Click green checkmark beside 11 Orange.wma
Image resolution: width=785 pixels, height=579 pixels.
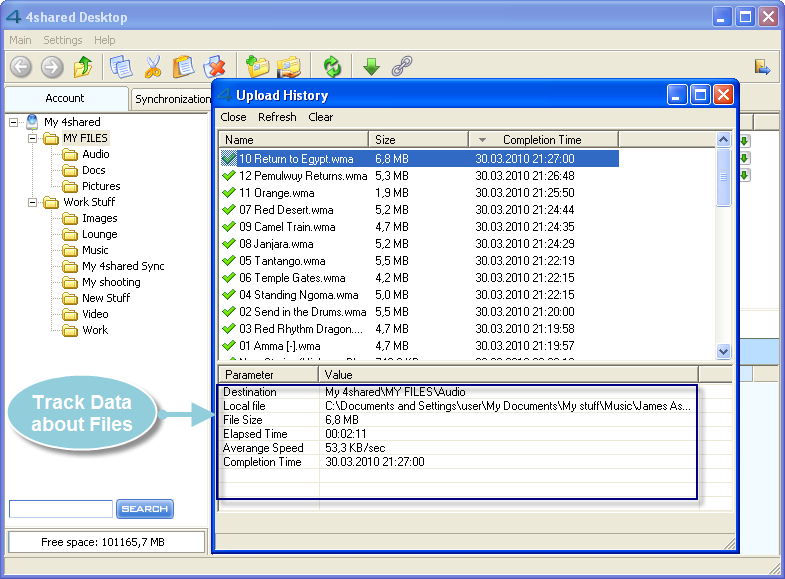pyautogui.click(x=229, y=193)
